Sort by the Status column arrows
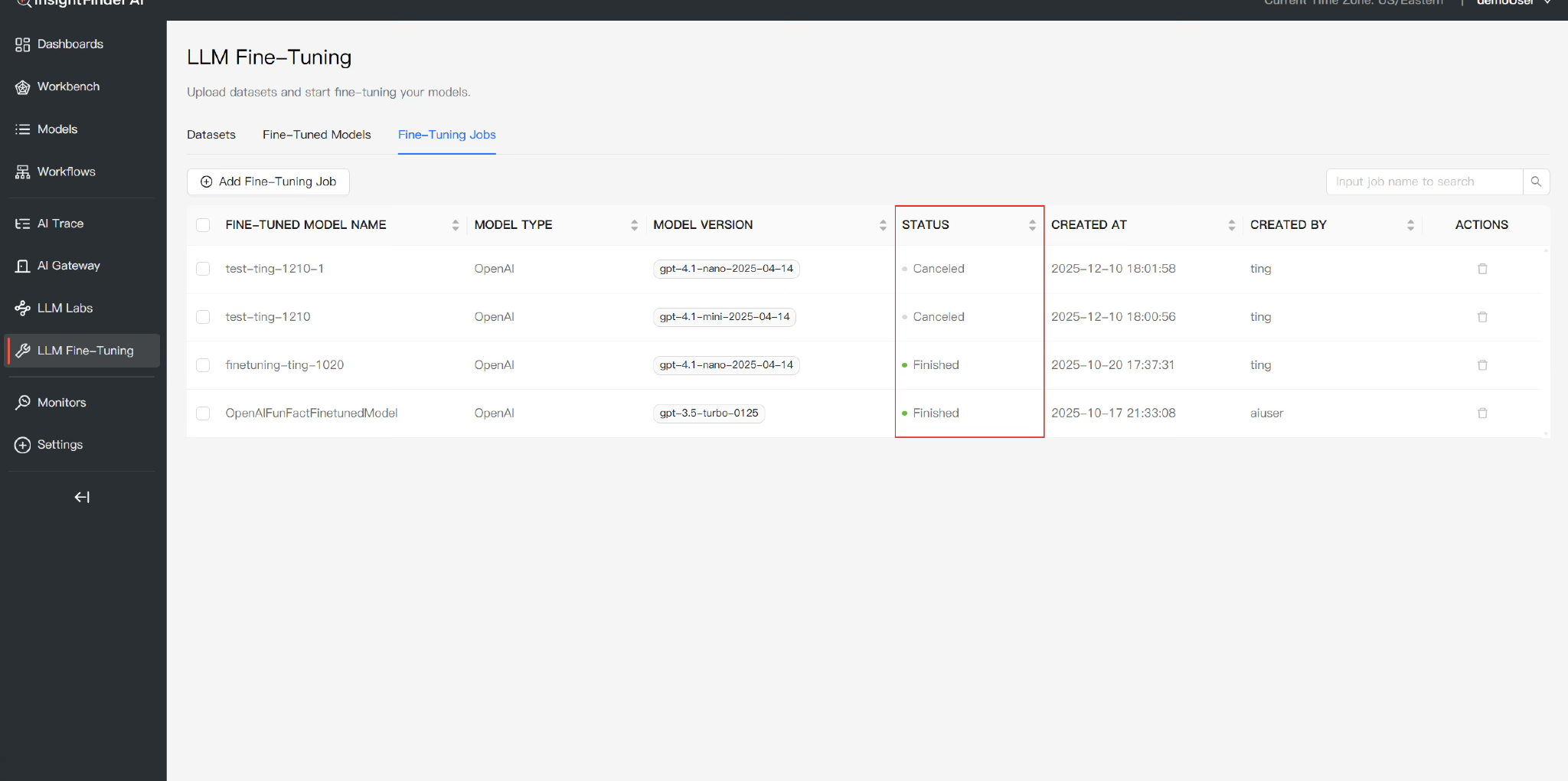This screenshot has height=781, width=1568. [1032, 225]
